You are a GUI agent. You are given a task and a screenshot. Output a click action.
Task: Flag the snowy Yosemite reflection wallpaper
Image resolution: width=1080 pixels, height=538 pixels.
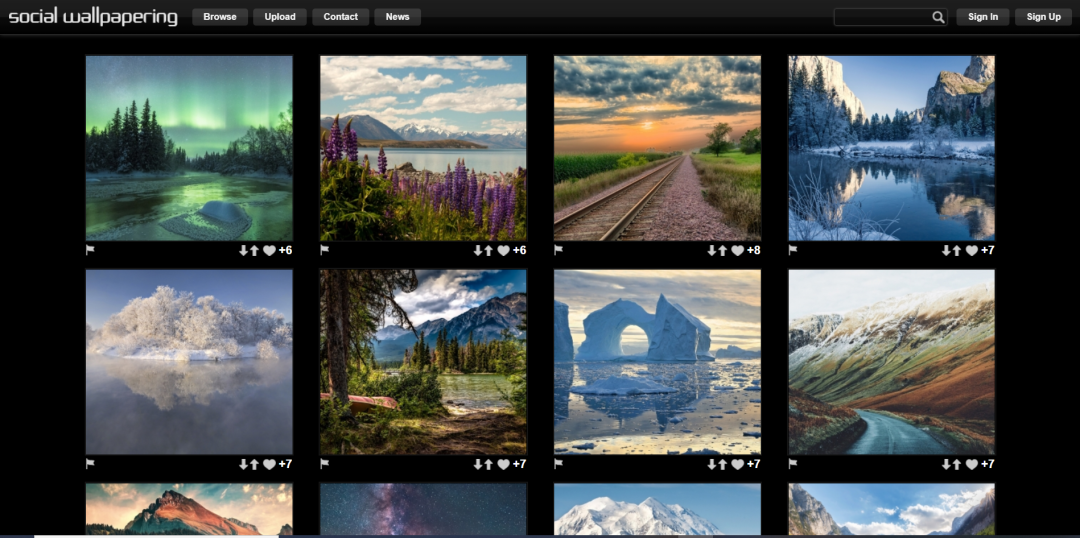(793, 250)
